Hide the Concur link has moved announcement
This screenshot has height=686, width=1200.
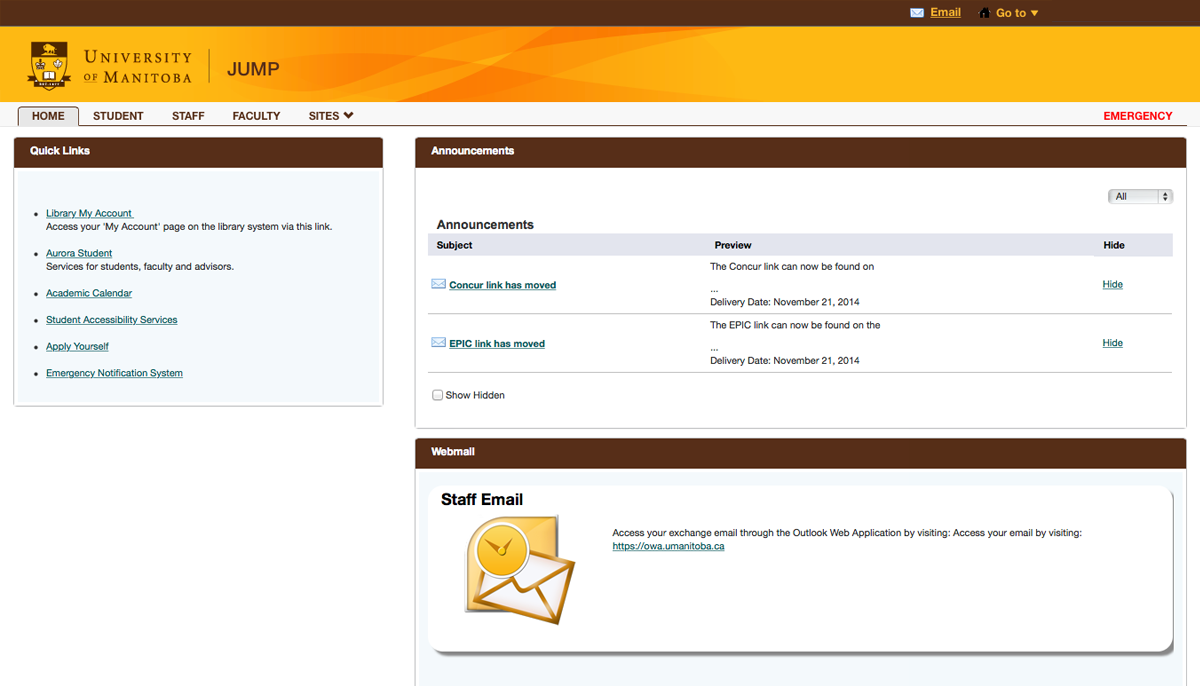[x=1112, y=284]
